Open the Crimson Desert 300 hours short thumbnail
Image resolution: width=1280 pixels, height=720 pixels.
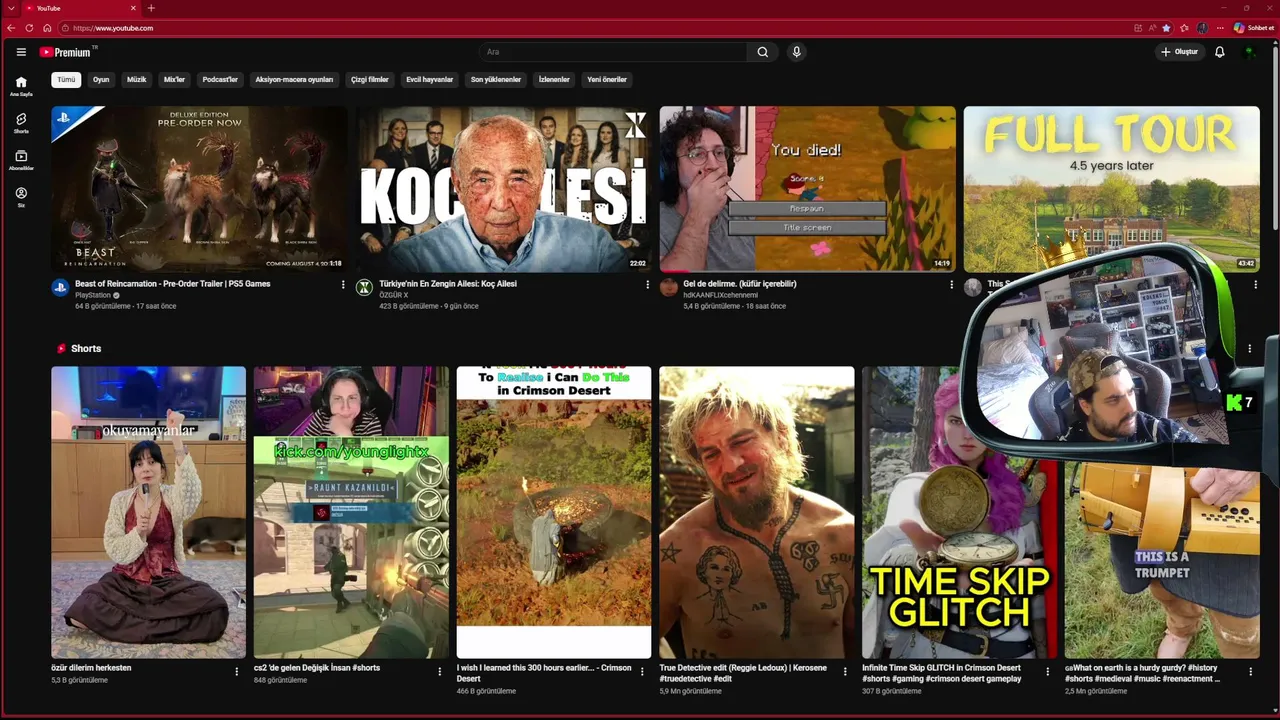click(554, 512)
